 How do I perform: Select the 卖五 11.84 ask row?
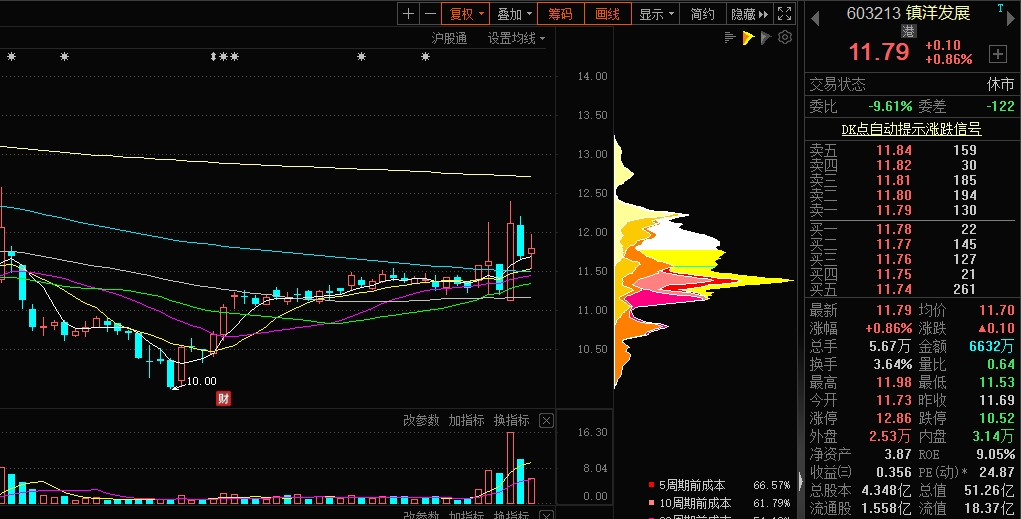(911, 150)
